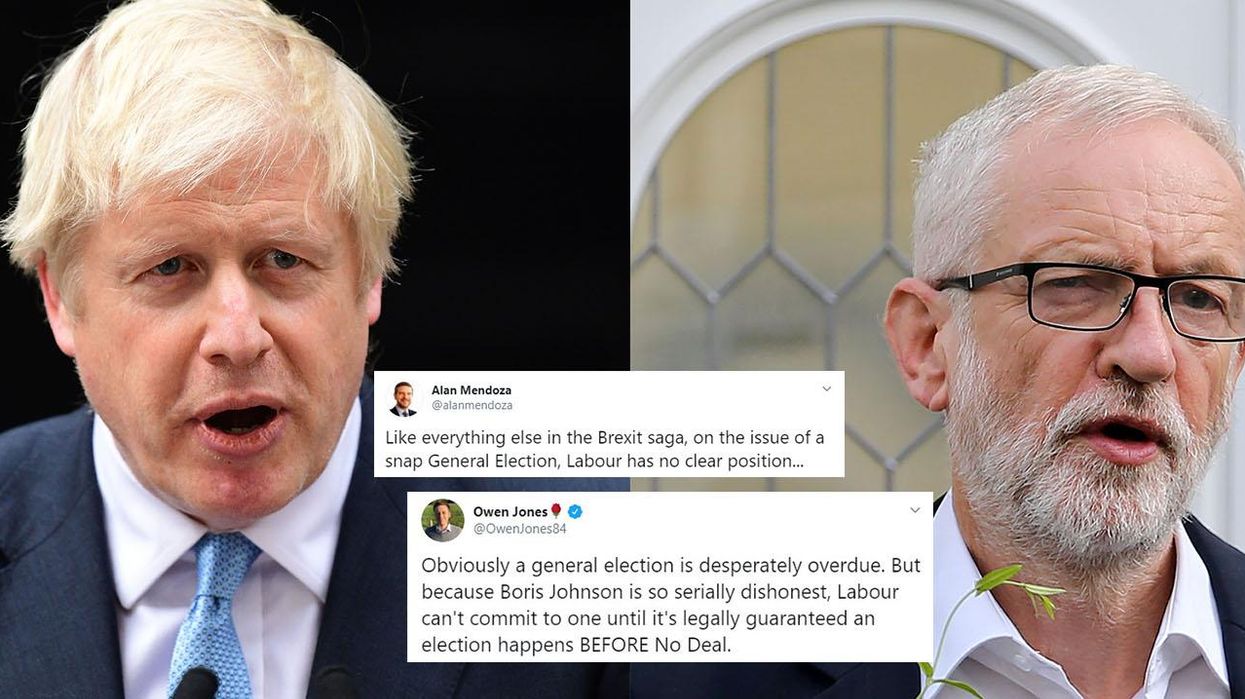Click the blue verified badge beside Owen Jones
This screenshot has height=699, width=1245.
click(575, 512)
